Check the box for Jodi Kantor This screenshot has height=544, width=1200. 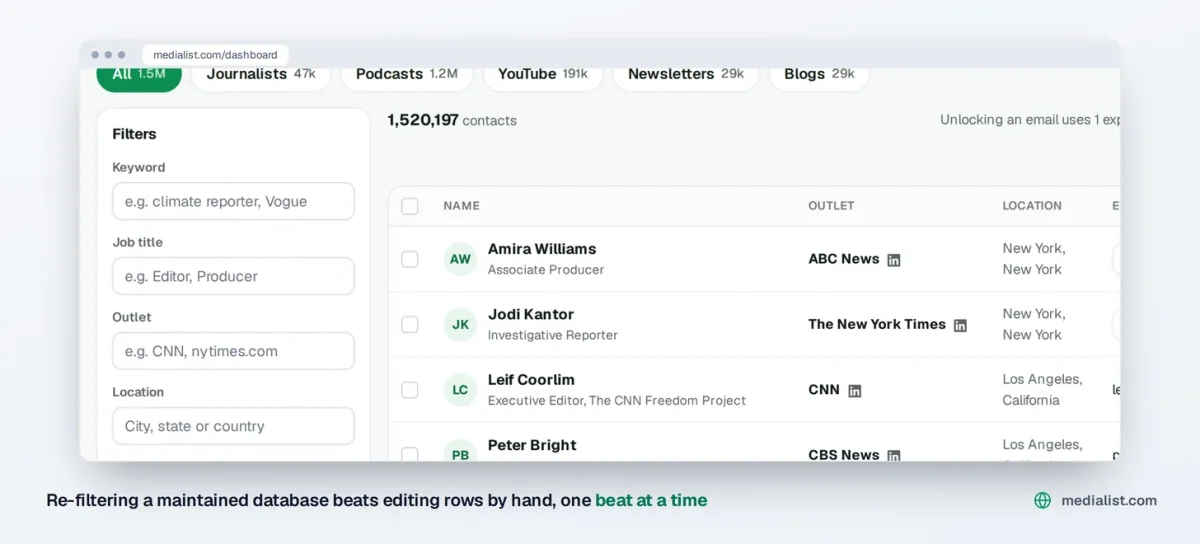click(410, 325)
